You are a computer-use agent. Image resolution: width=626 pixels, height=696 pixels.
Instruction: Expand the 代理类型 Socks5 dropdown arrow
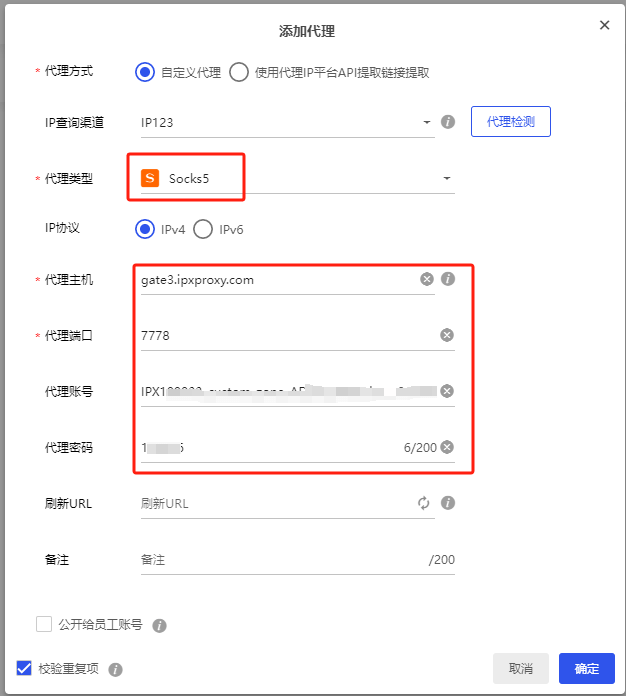tap(447, 178)
